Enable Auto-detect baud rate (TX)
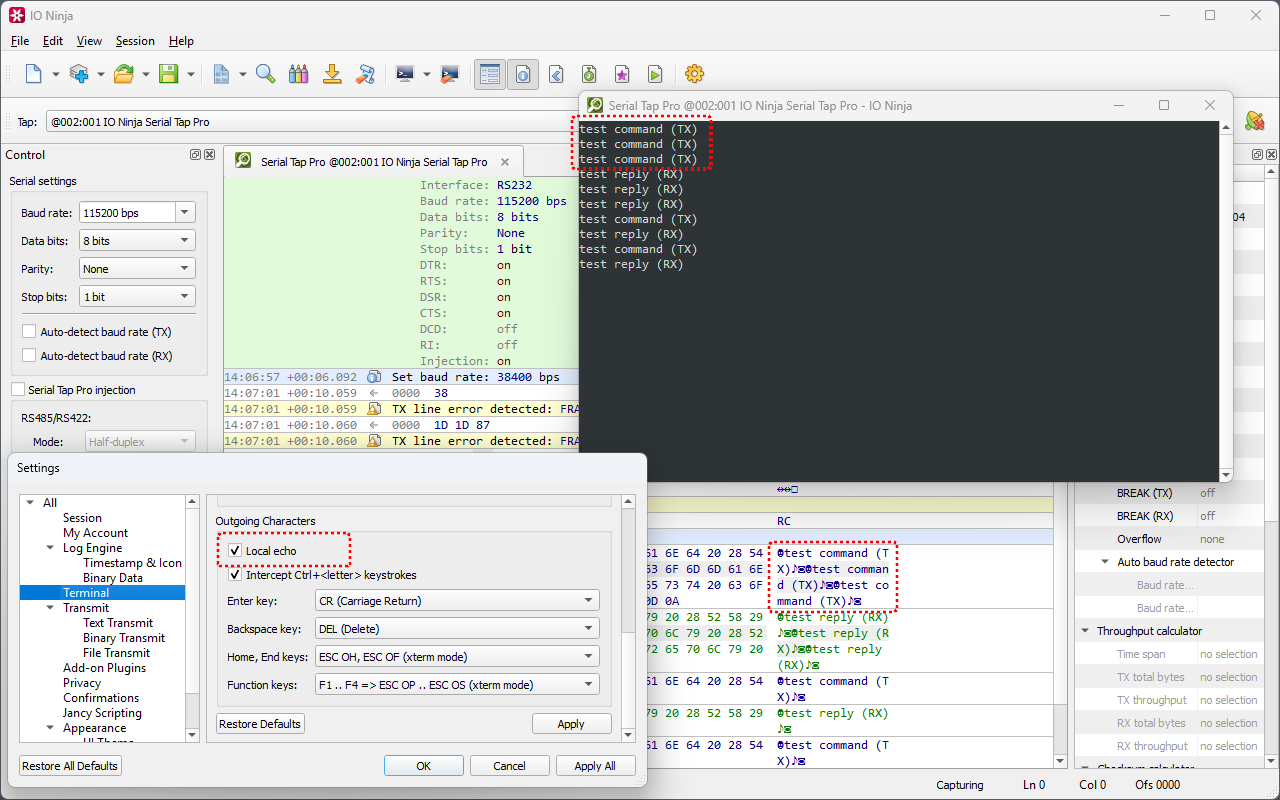 pos(30,332)
